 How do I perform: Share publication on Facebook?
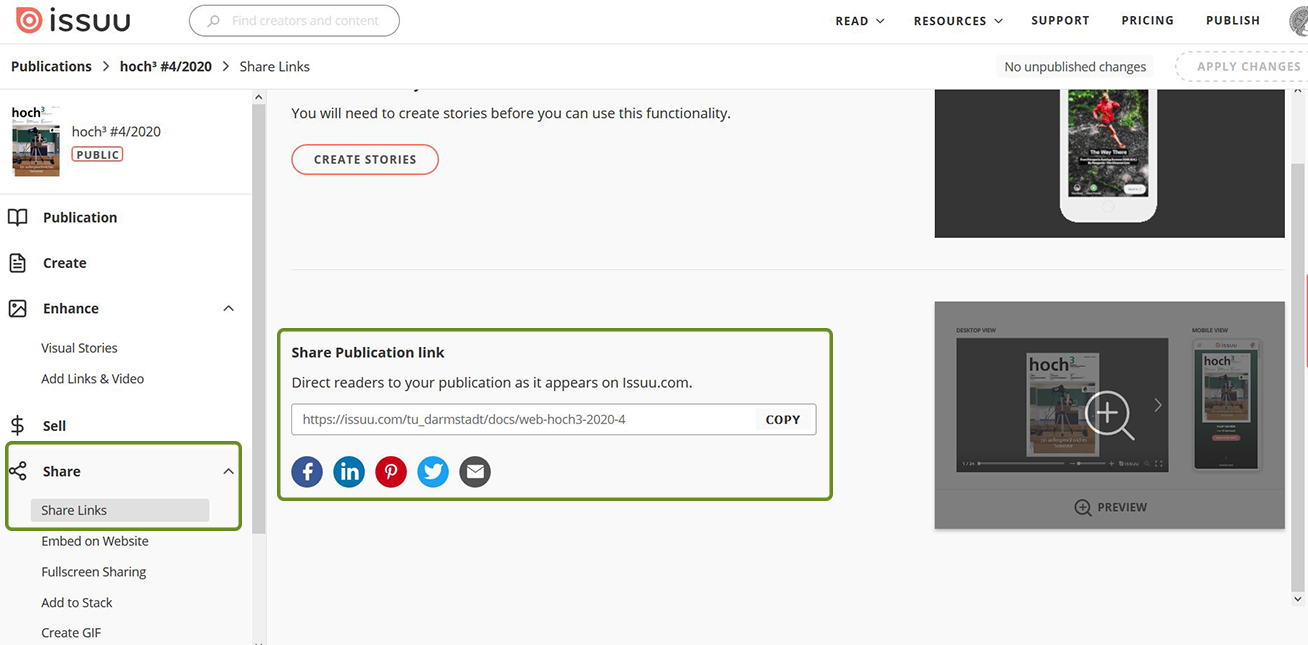(307, 471)
